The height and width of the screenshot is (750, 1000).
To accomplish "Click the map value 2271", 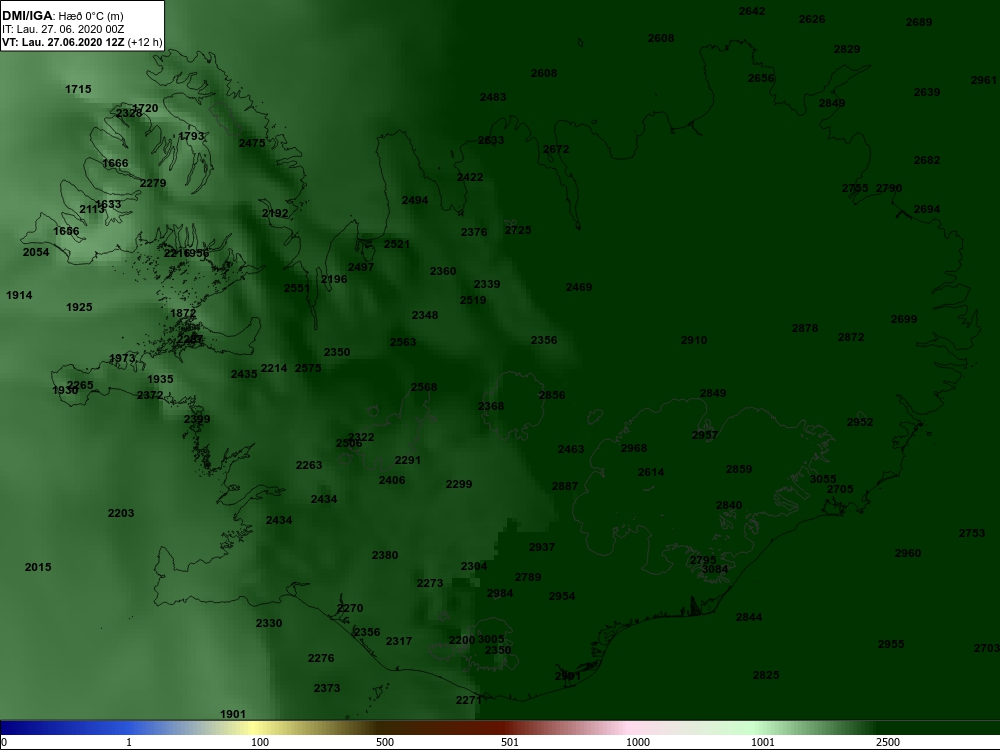I will [469, 700].
